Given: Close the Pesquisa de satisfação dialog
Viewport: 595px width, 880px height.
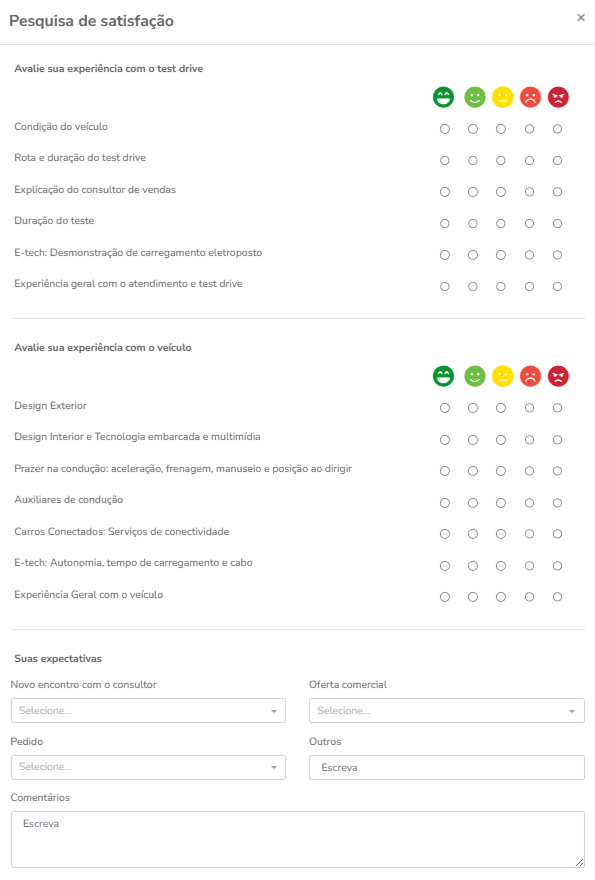Looking at the screenshot, I should (581, 17).
